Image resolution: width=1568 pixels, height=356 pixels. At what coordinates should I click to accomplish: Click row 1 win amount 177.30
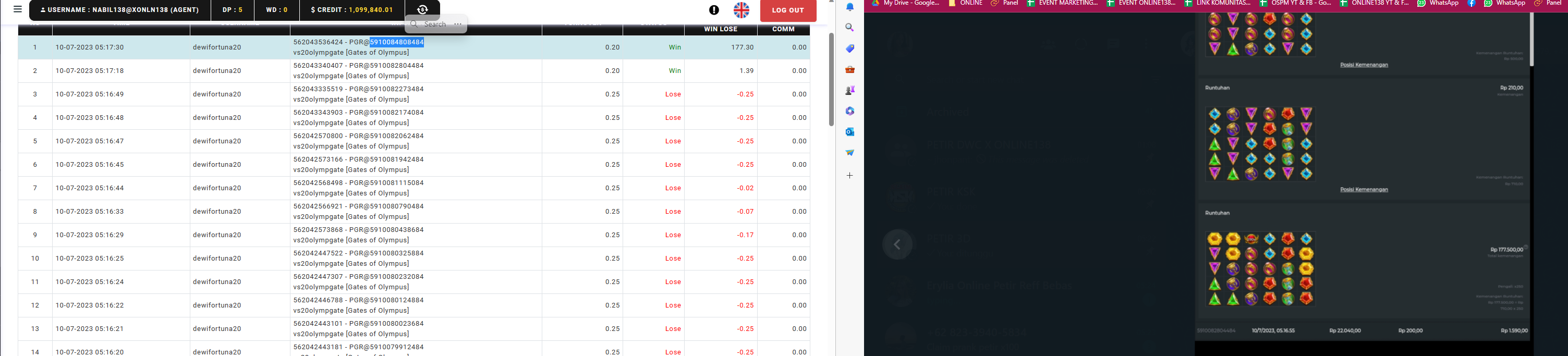coord(742,47)
